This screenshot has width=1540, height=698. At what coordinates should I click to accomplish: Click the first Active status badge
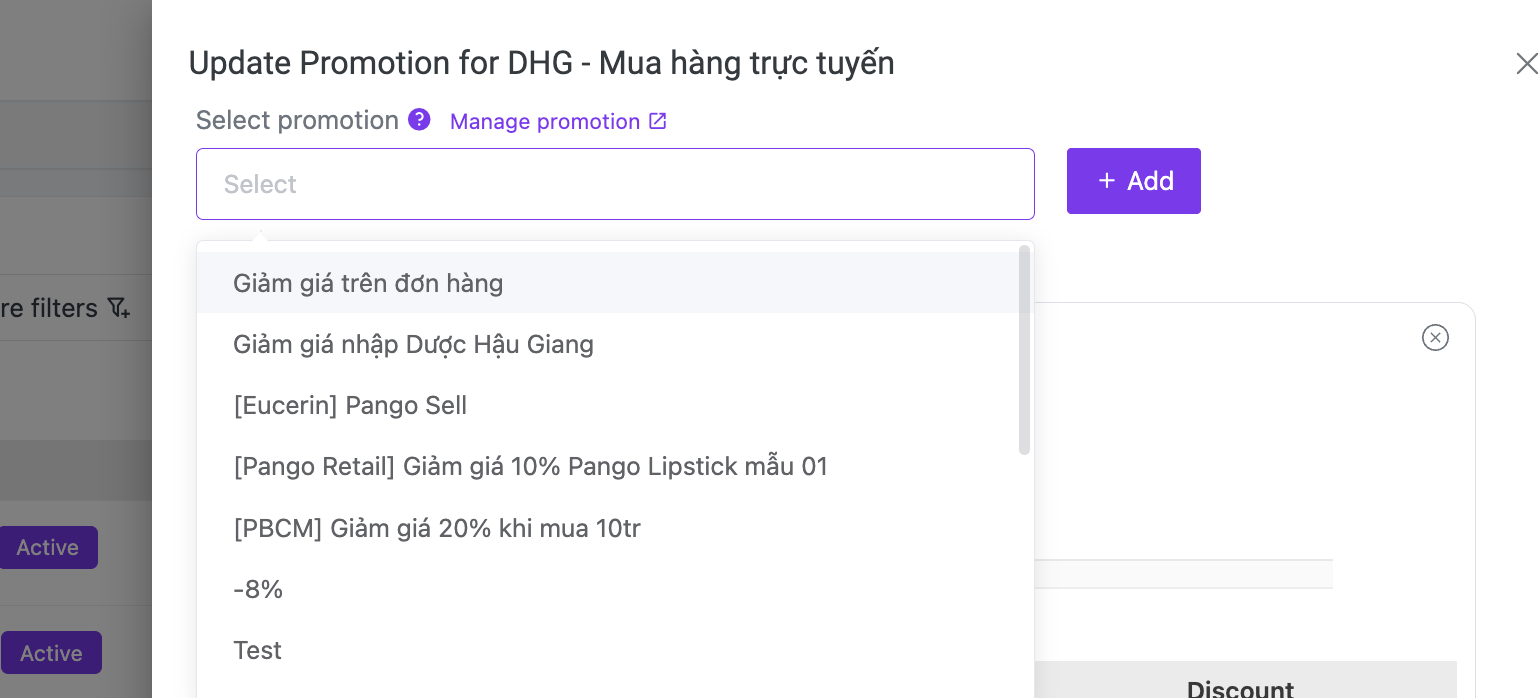click(x=48, y=548)
